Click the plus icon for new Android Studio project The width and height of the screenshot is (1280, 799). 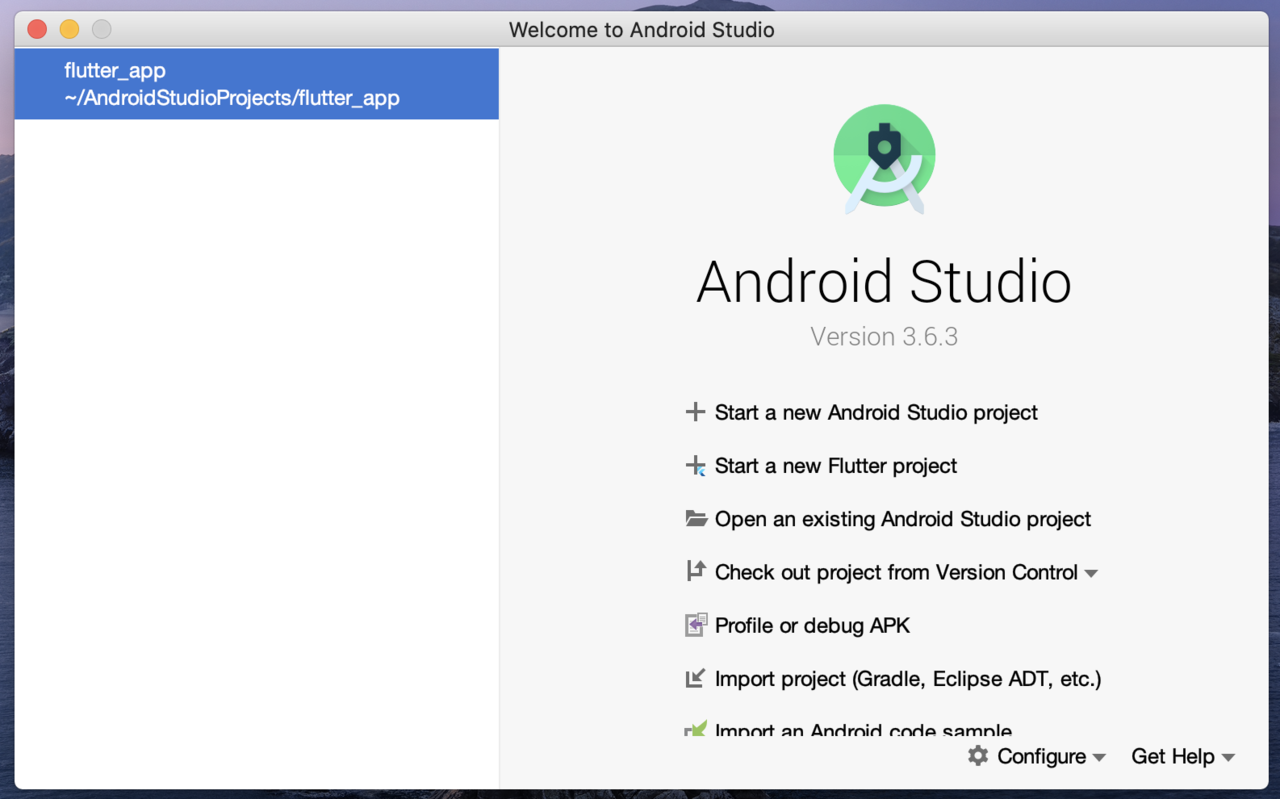point(695,412)
